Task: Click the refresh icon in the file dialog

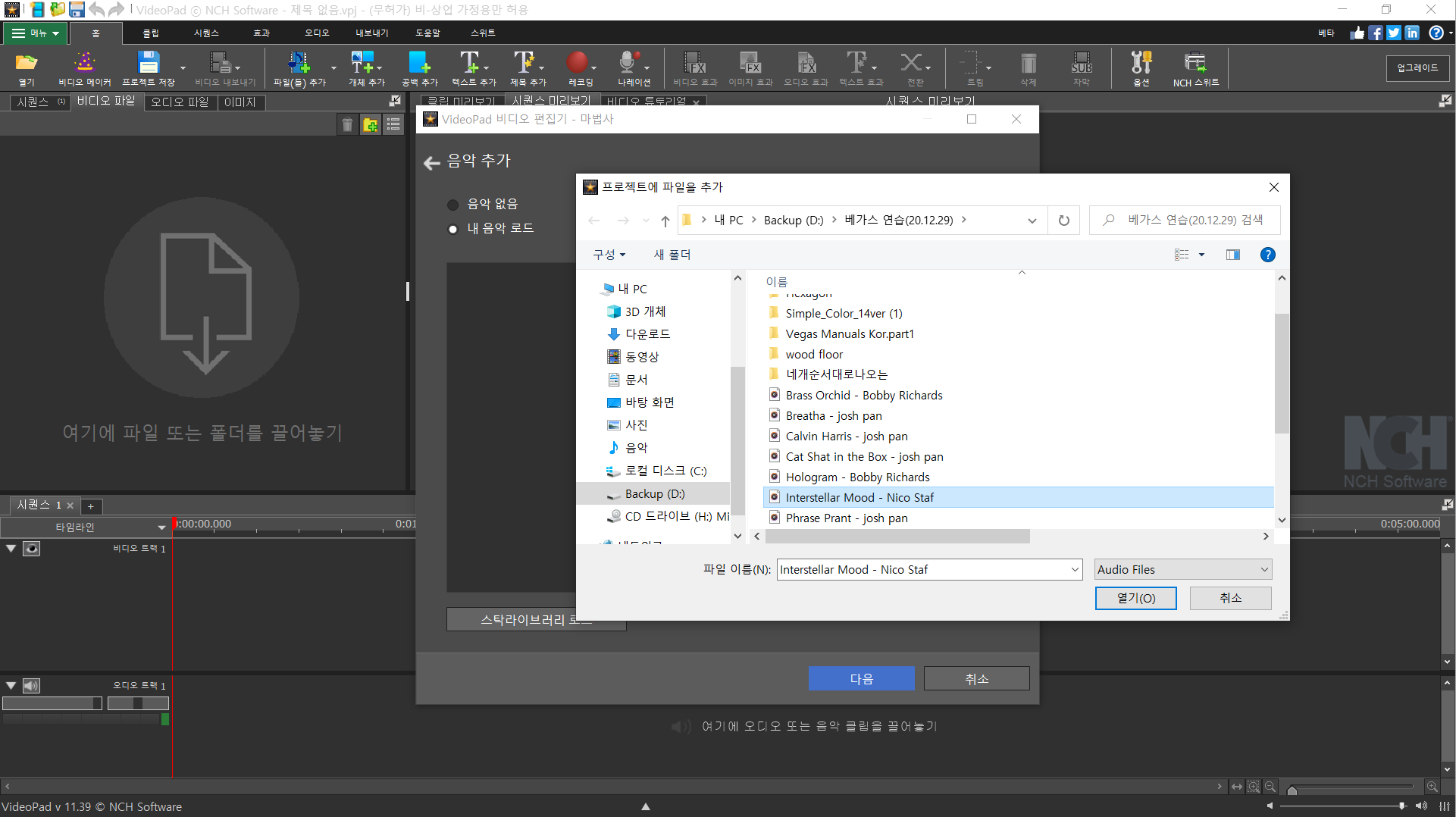Action: point(1064,221)
